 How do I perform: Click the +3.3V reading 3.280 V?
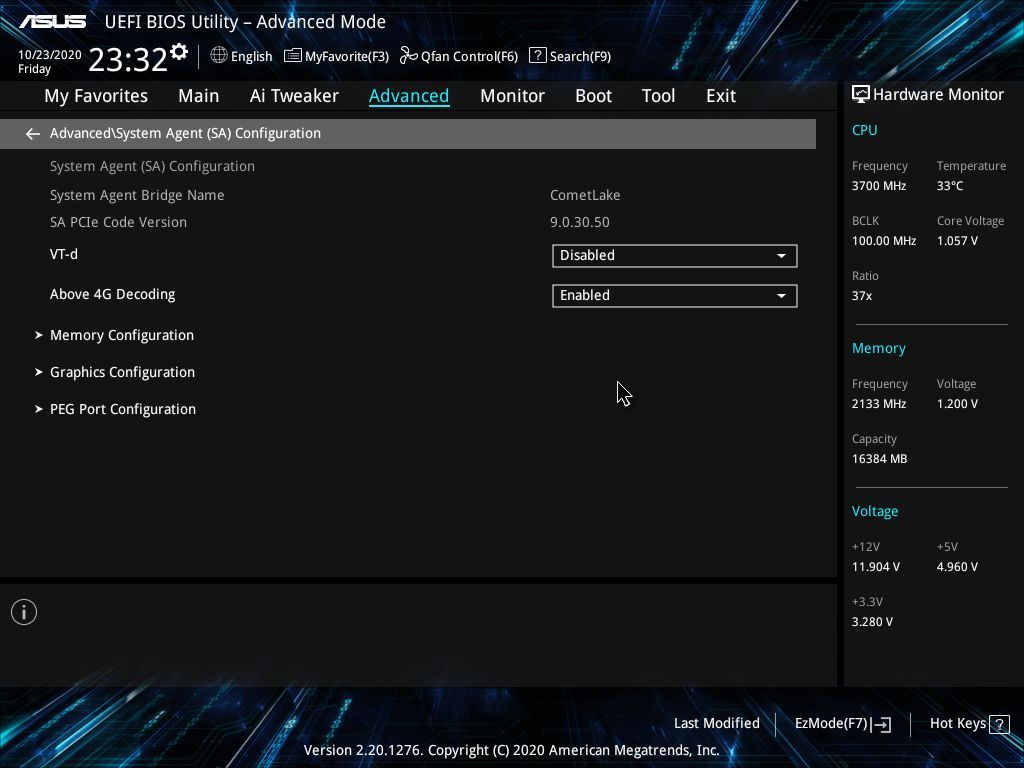tap(872, 622)
